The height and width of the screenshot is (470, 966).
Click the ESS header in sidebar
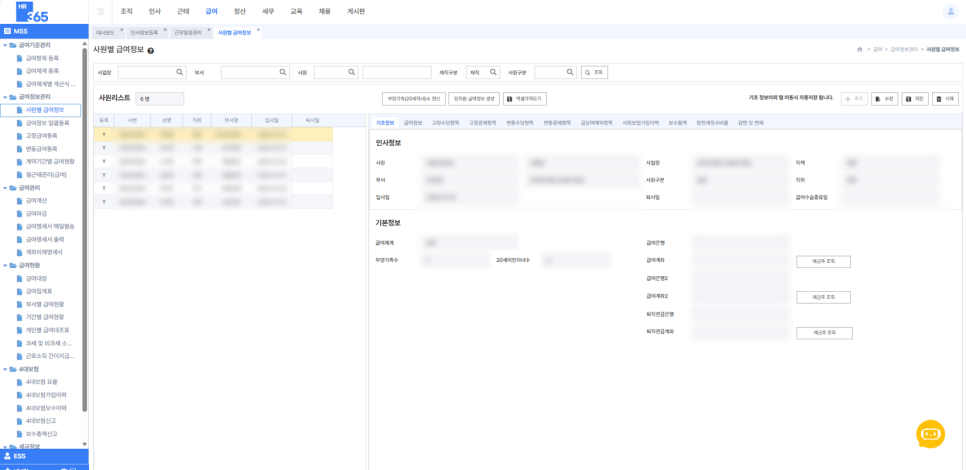click(44, 456)
